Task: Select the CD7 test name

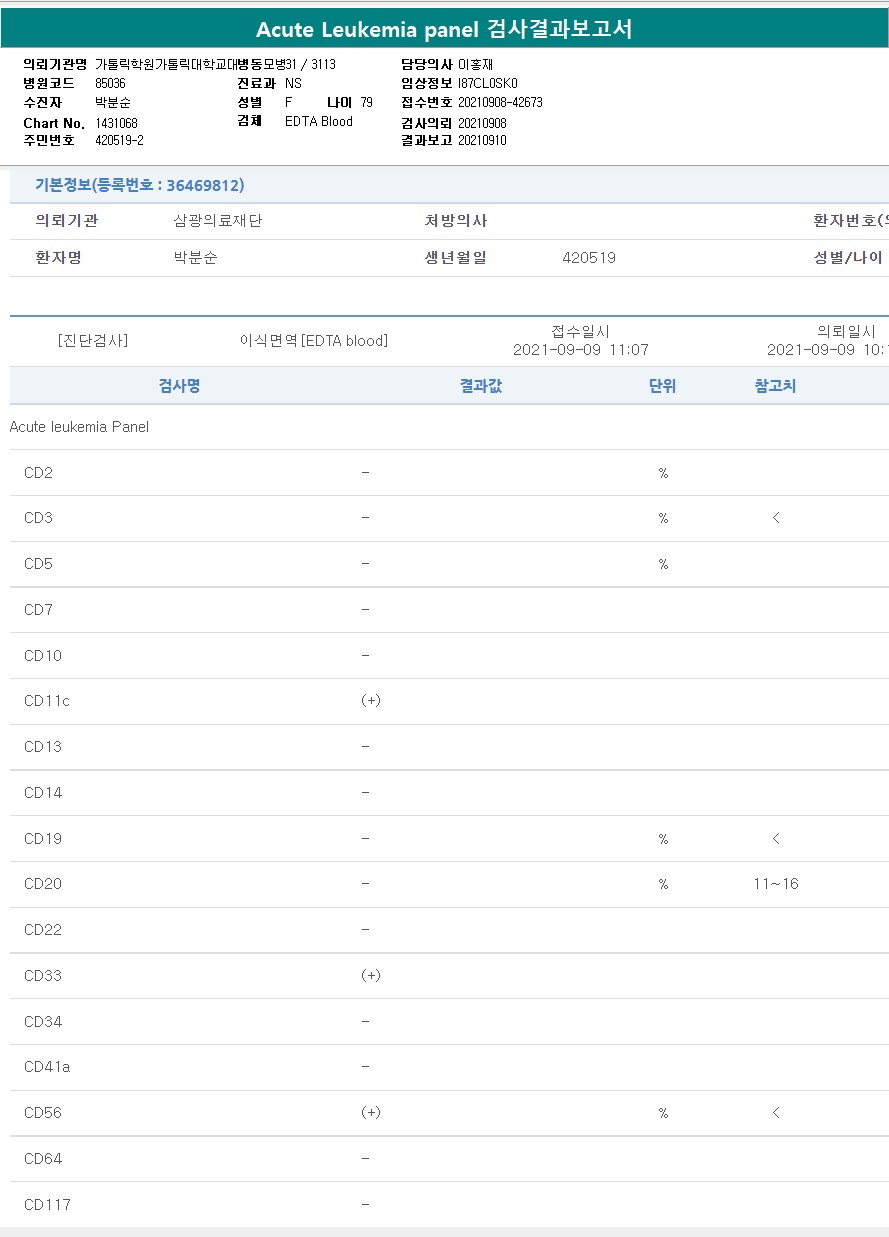Action: click(38, 610)
